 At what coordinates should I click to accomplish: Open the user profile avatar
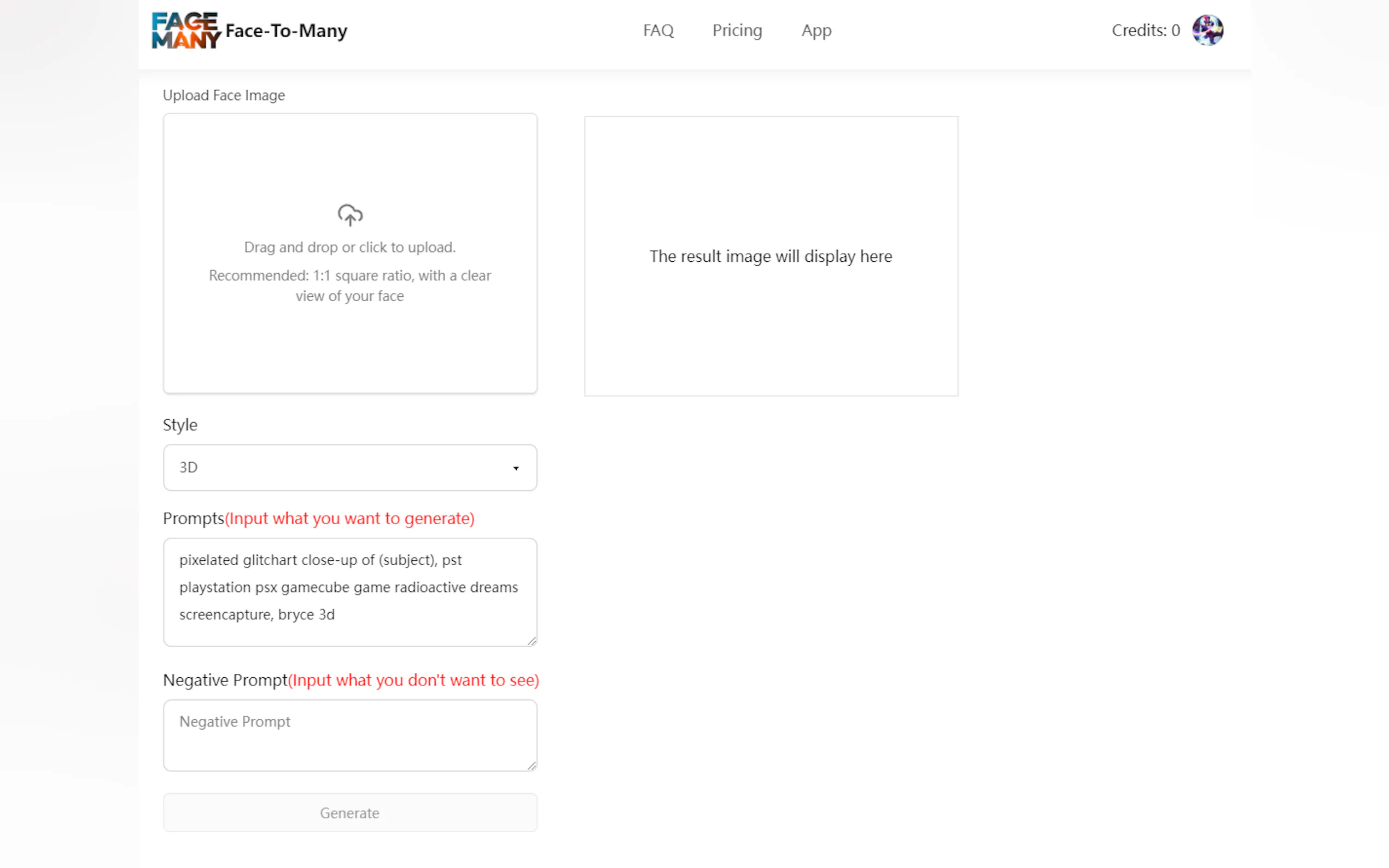[x=1207, y=31]
